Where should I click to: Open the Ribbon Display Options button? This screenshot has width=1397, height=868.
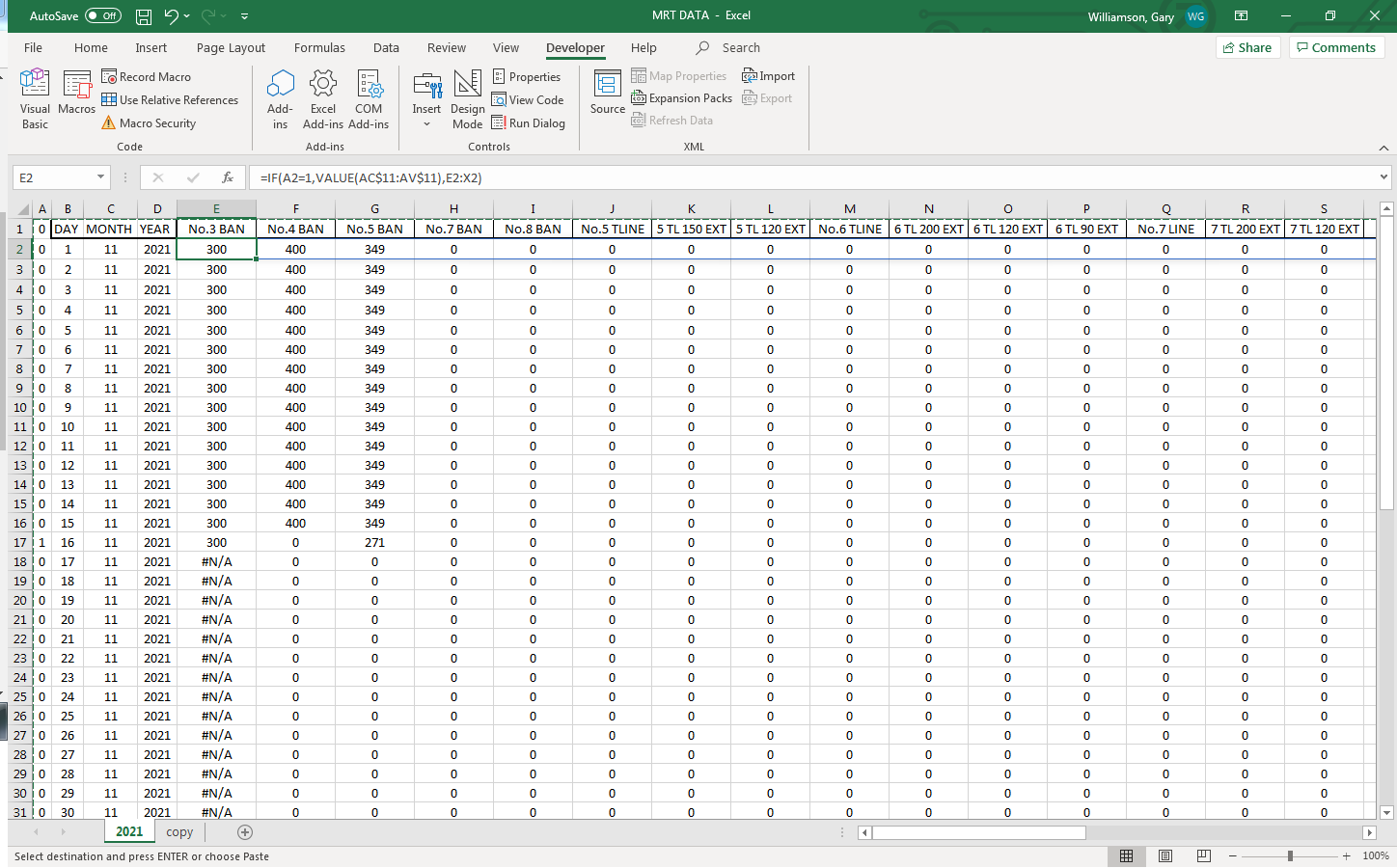pos(1242,16)
